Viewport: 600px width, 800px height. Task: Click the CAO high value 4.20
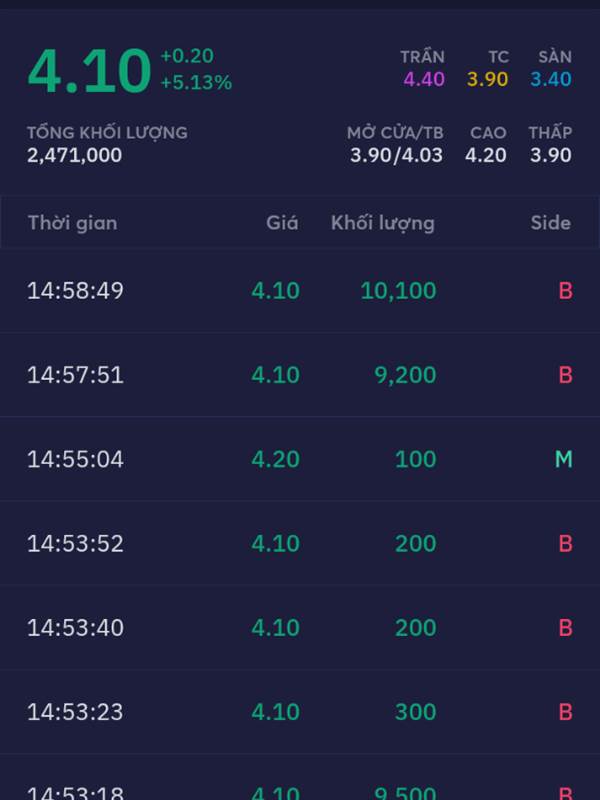tap(486, 155)
